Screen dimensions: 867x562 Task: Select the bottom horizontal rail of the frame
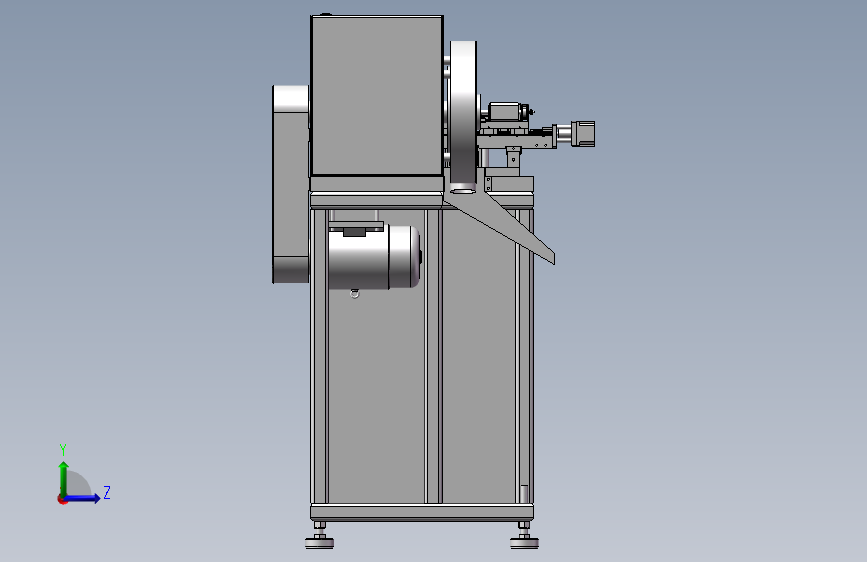tap(421, 512)
